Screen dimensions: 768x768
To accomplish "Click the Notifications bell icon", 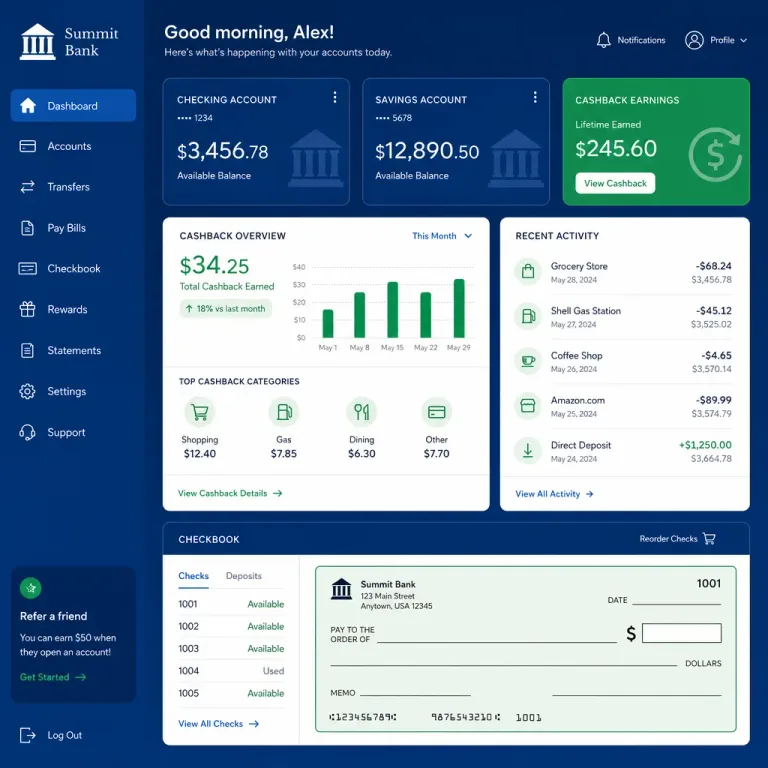I will [603, 40].
